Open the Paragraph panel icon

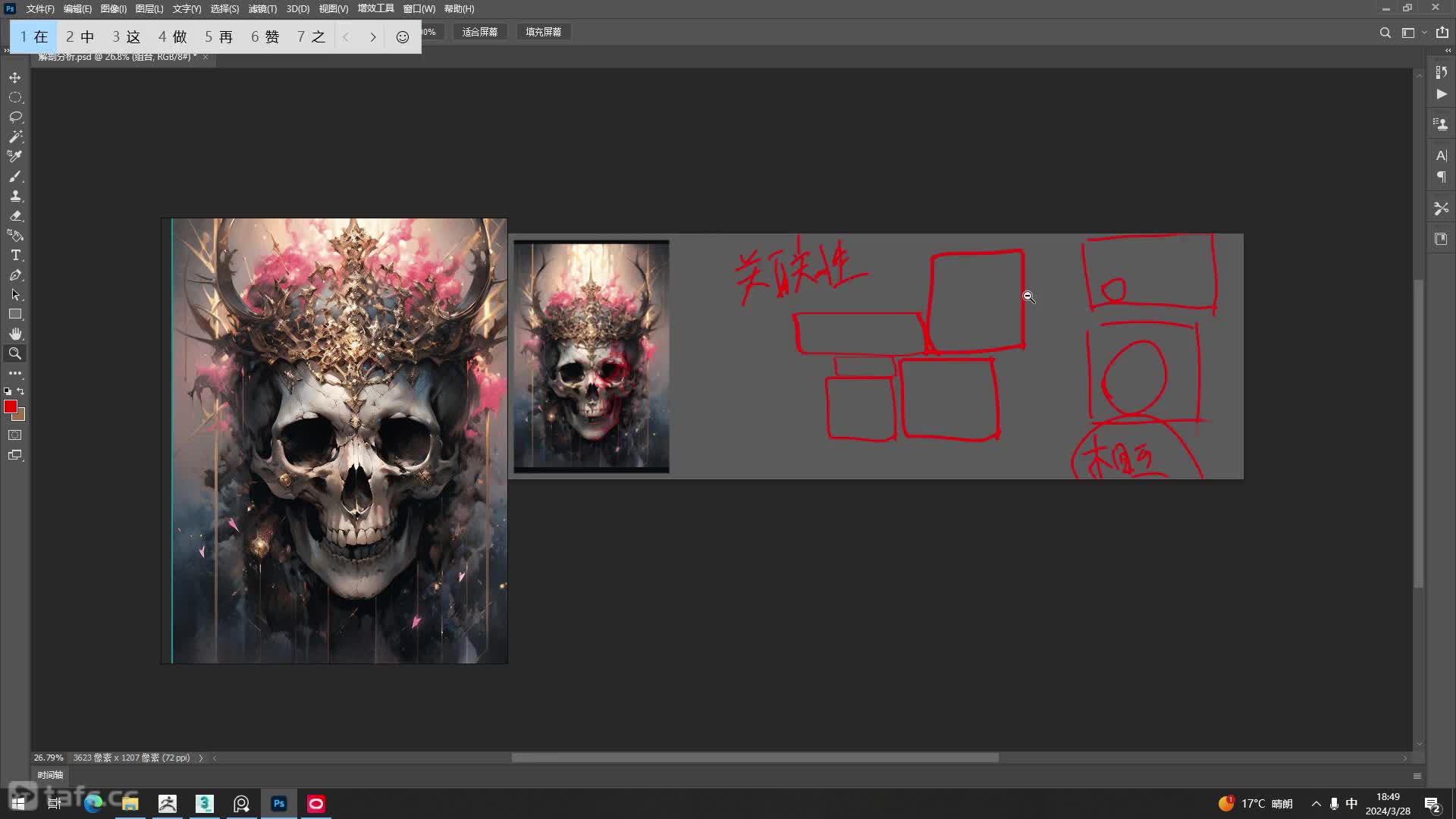point(1441,177)
